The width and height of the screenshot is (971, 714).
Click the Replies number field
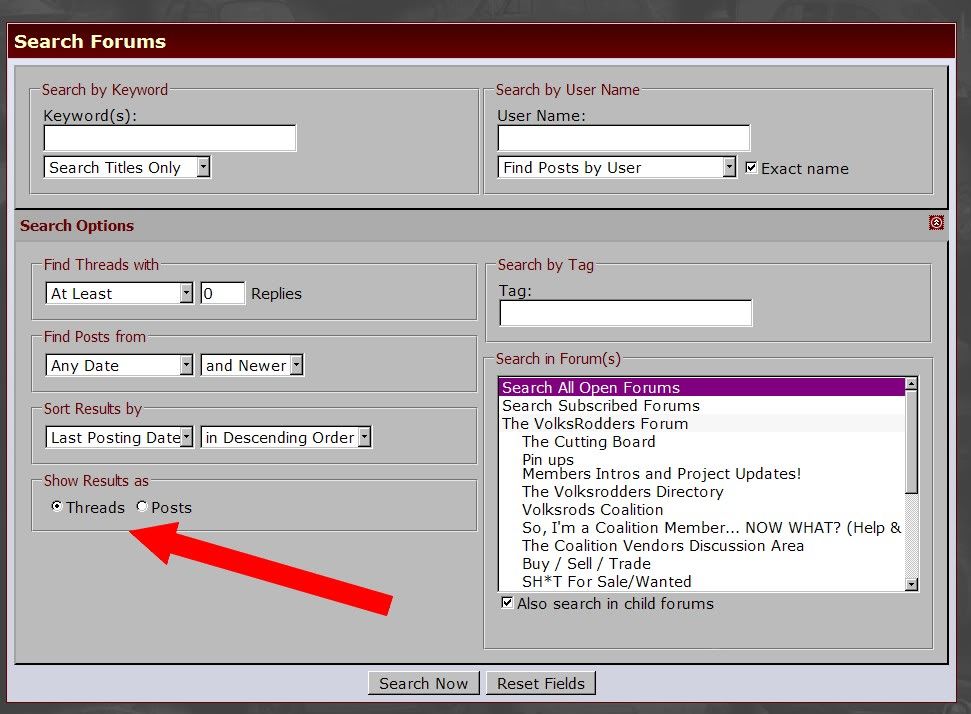tap(222, 293)
